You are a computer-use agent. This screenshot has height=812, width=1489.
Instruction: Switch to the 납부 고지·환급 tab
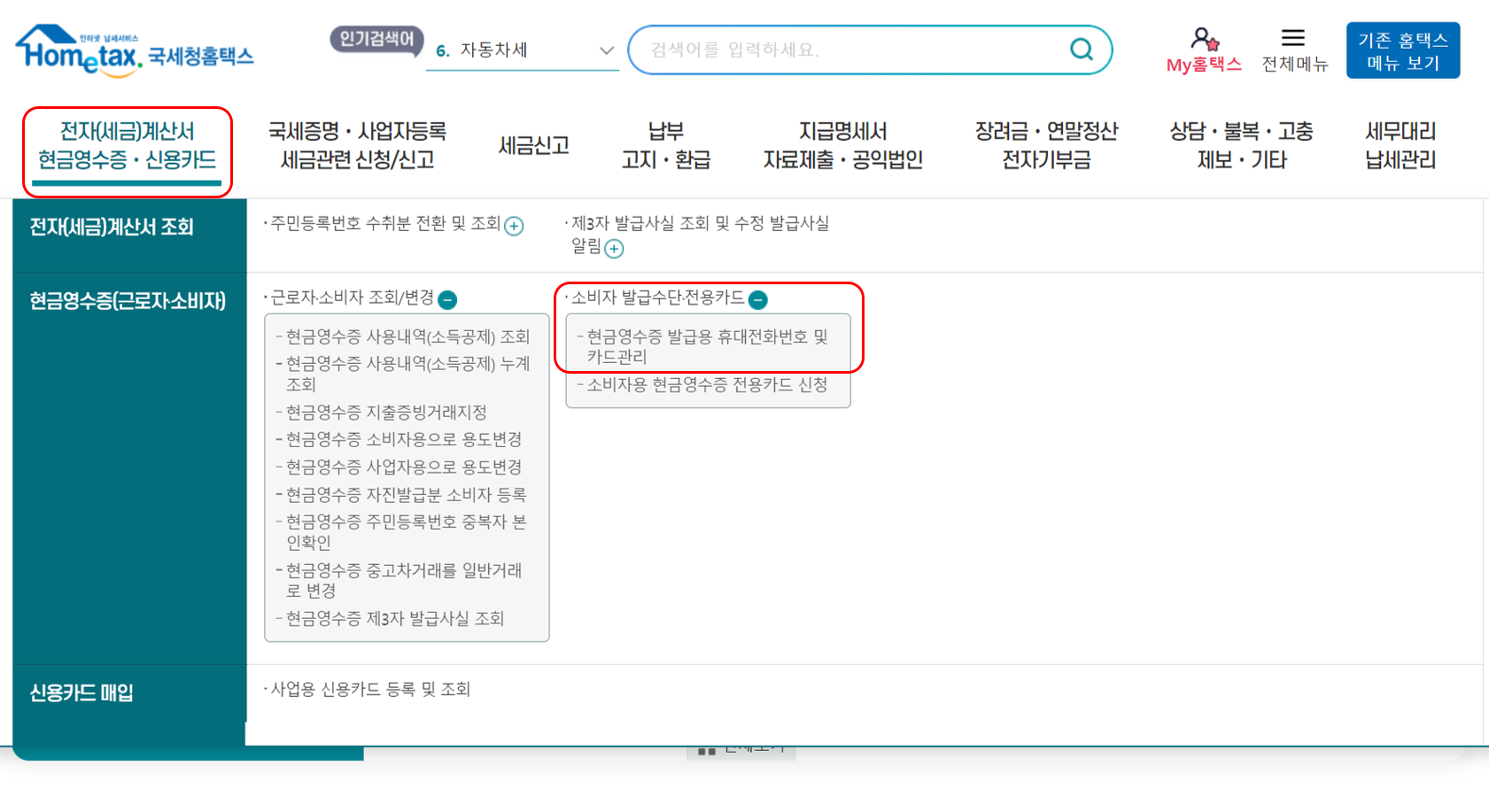[667, 146]
